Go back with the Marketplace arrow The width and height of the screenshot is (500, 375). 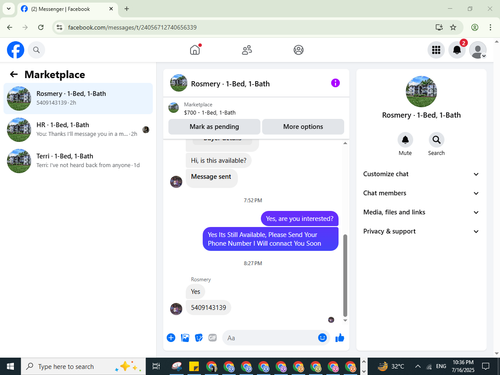(x=14, y=74)
